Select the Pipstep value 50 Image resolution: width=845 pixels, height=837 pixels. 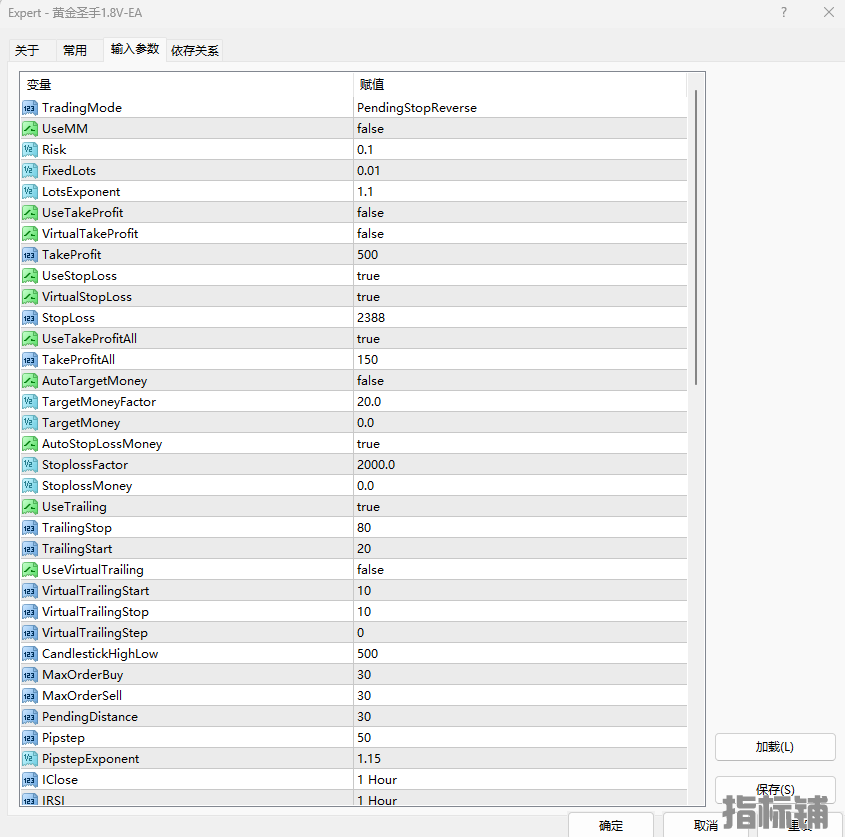tap(364, 738)
